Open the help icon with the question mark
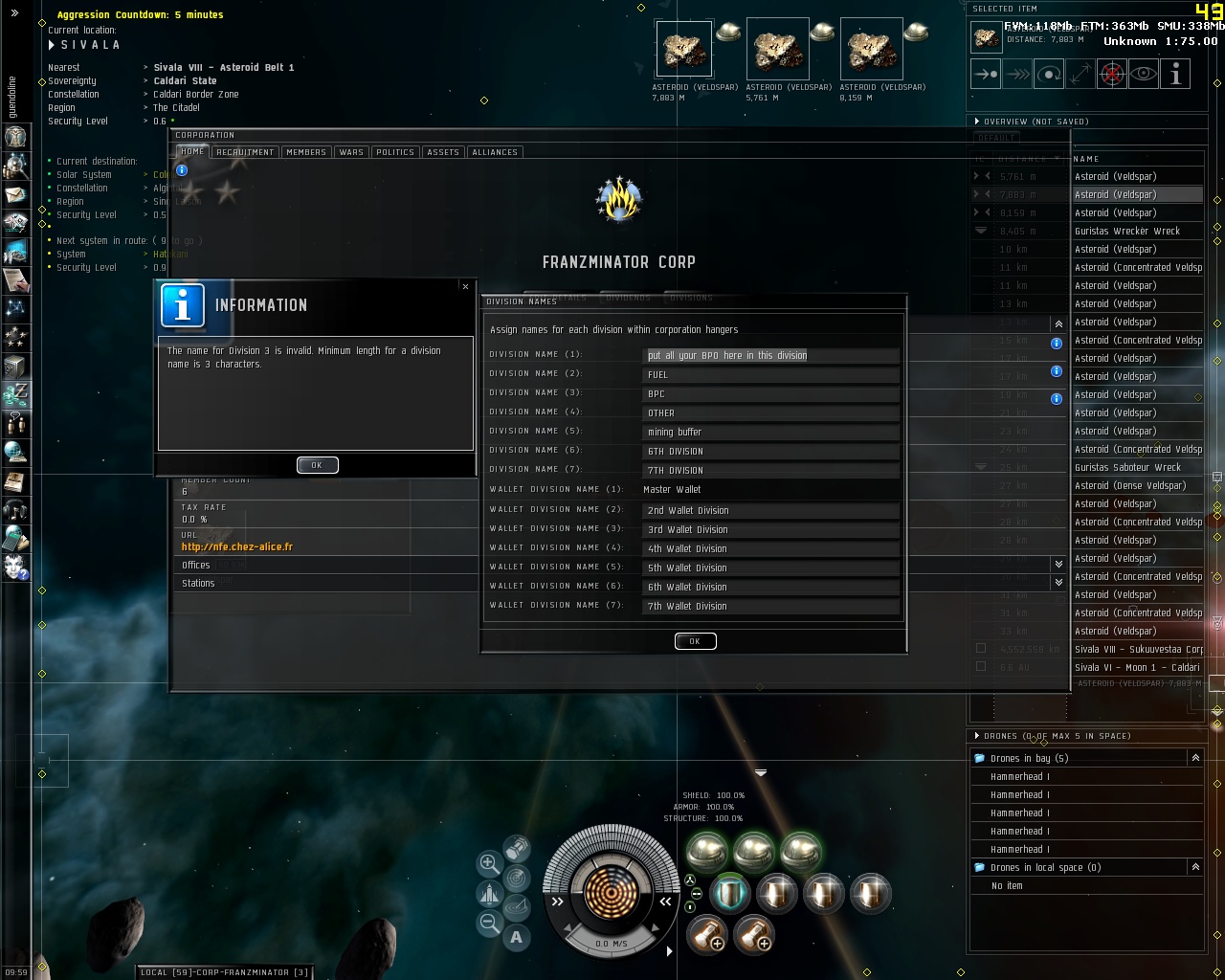Image resolution: width=1225 pixels, height=980 pixels. click(x=15, y=567)
